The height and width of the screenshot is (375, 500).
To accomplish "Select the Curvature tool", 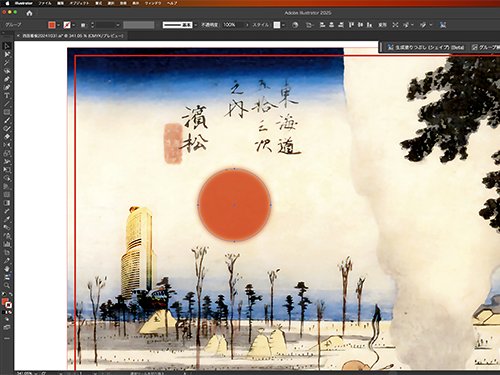I will coord(7,87).
